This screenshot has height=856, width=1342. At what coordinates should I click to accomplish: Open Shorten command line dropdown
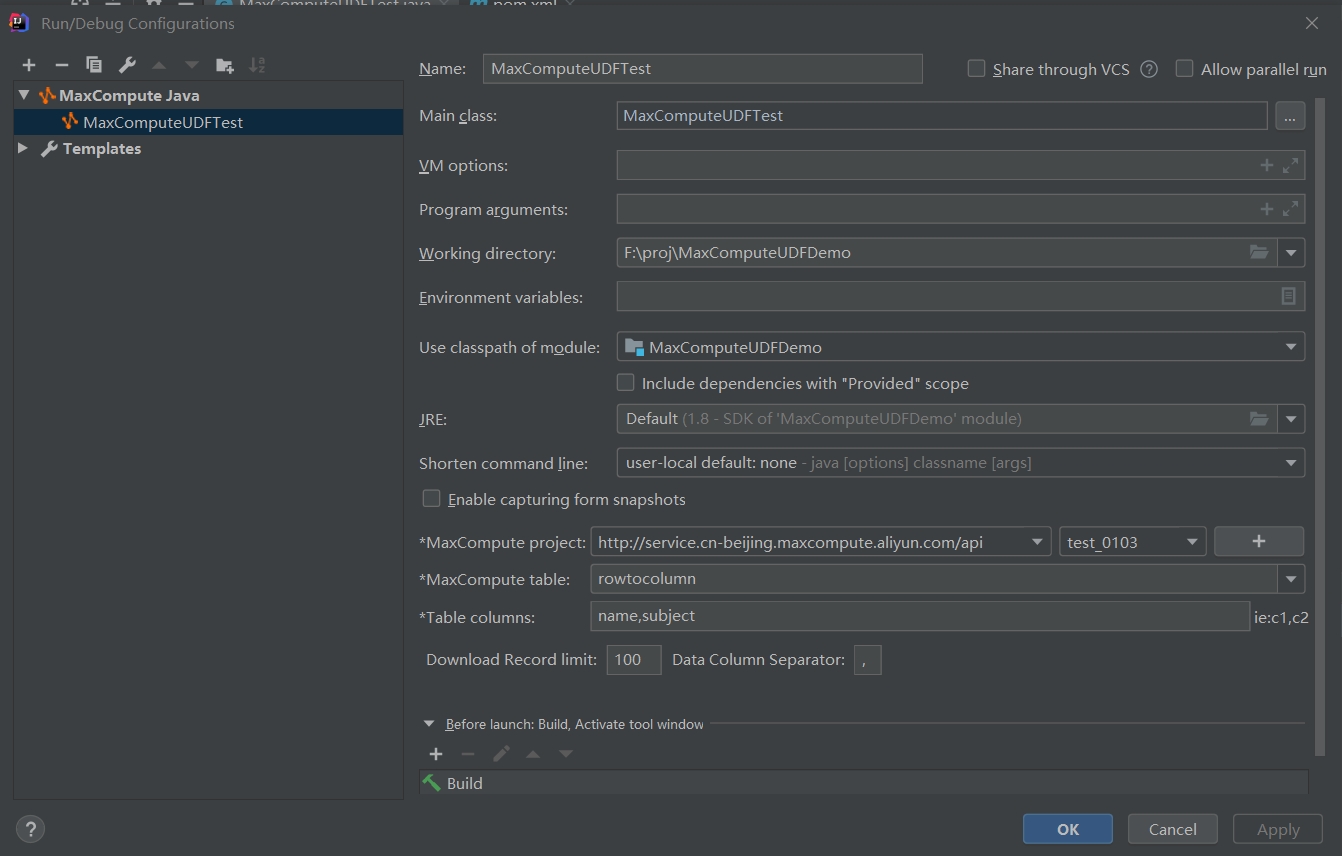coord(1291,463)
